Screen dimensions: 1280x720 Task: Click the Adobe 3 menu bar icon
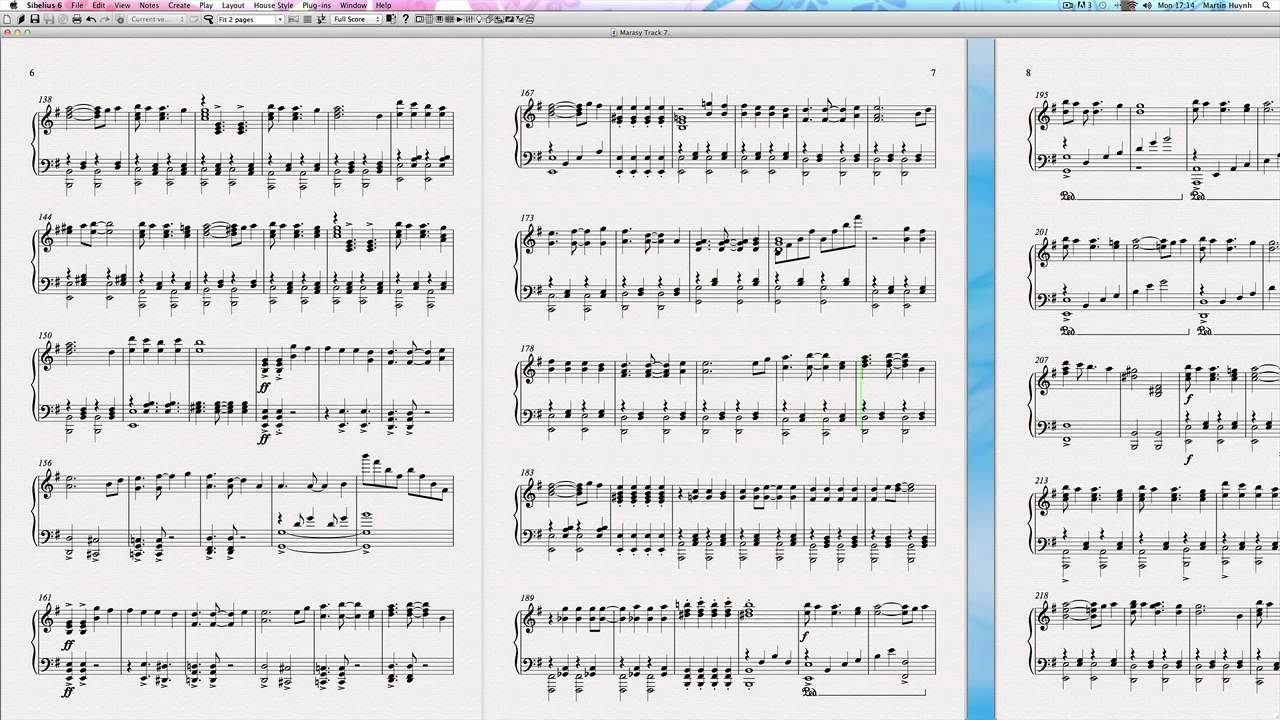[x=1085, y=5]
